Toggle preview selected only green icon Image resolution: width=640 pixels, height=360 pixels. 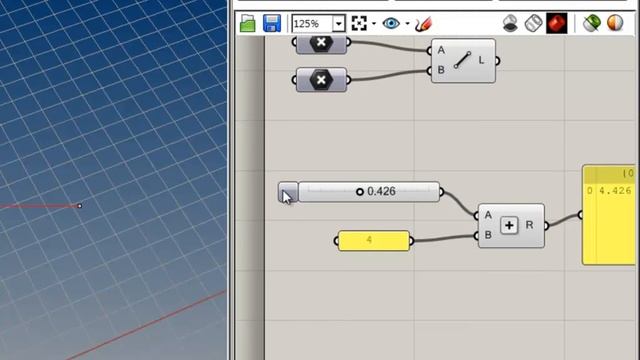(x=591, y=23)
